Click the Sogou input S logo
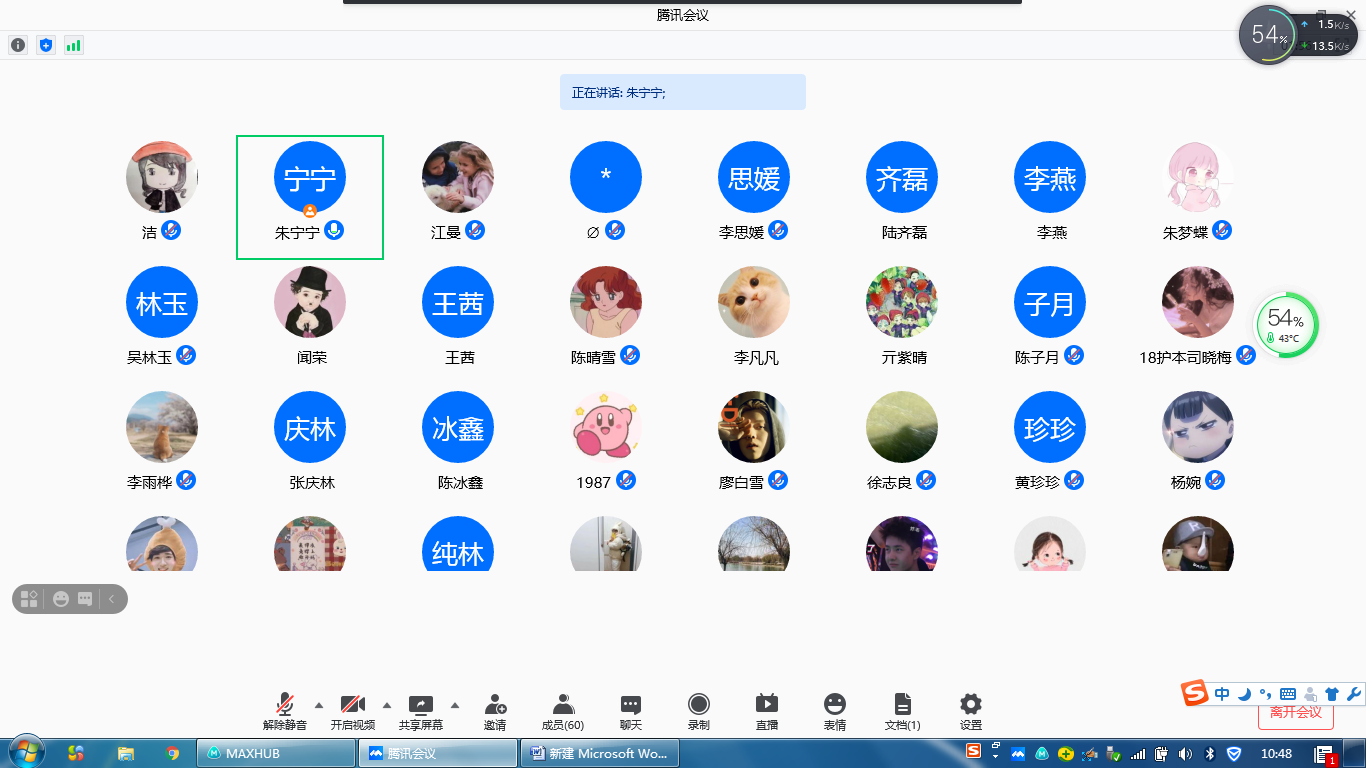The height and width of the screenshot is (768, 1366). 1195,694
